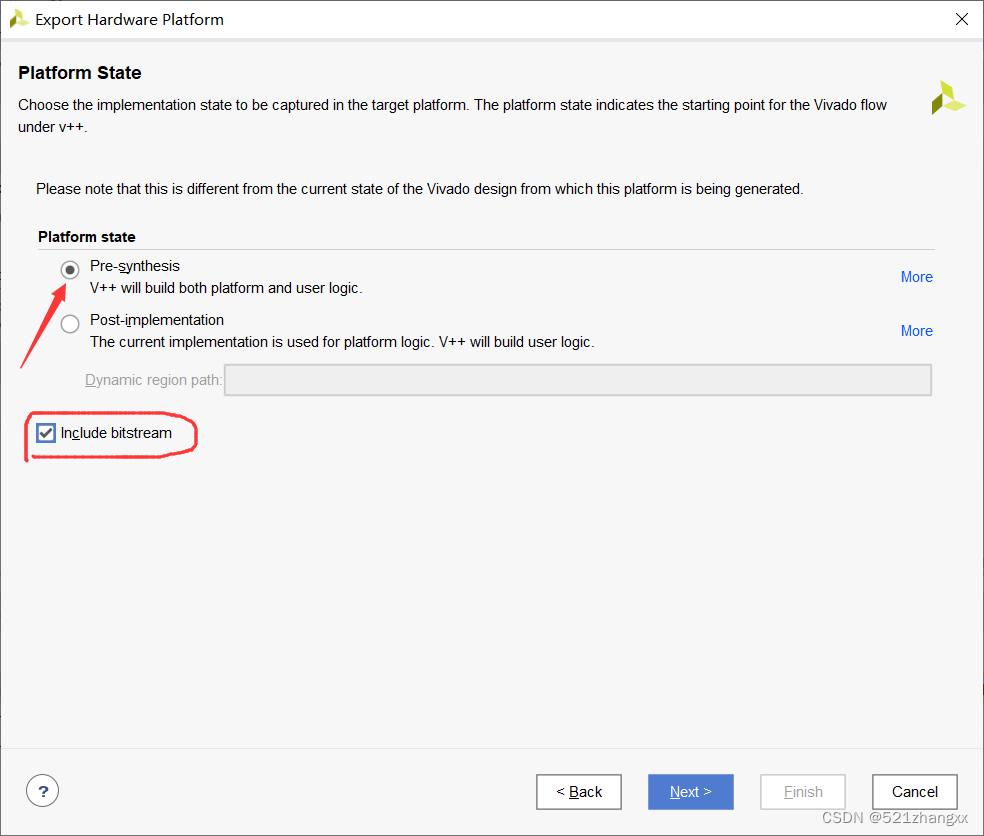Close the Export Hardware Platform dialog
Viewport: 984px width, 836px height.
961,19
